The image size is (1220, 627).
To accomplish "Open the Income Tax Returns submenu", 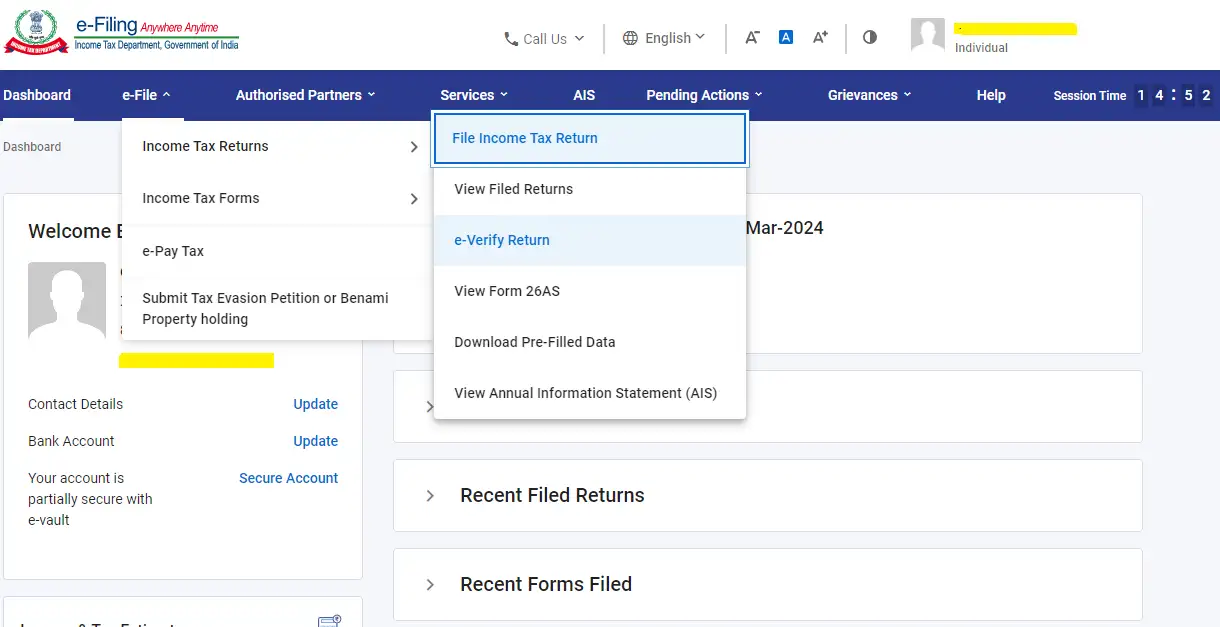I will 207,146.
